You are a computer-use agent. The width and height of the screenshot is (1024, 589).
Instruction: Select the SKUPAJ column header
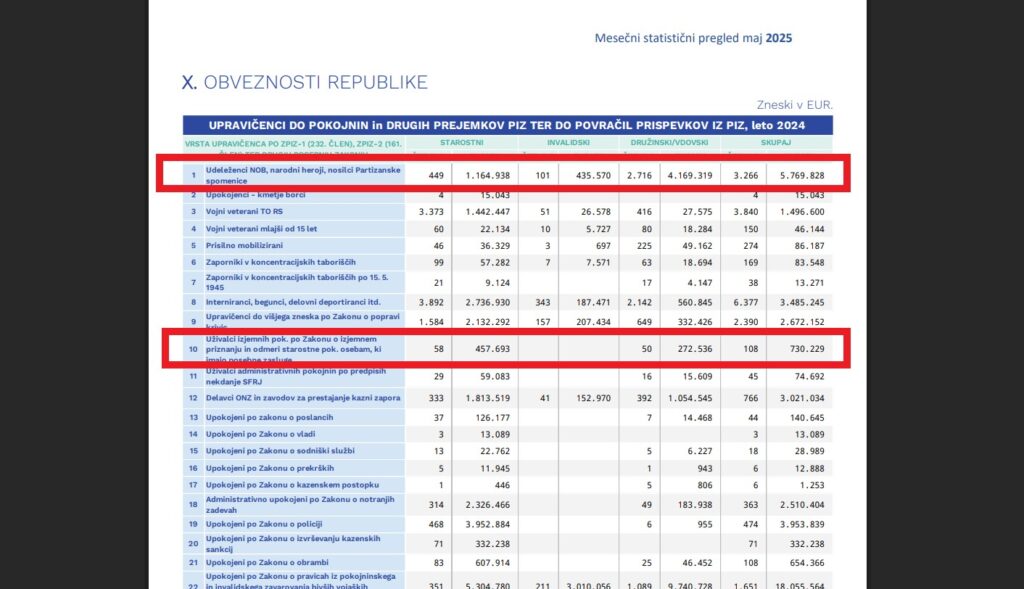tap(776, 142)
